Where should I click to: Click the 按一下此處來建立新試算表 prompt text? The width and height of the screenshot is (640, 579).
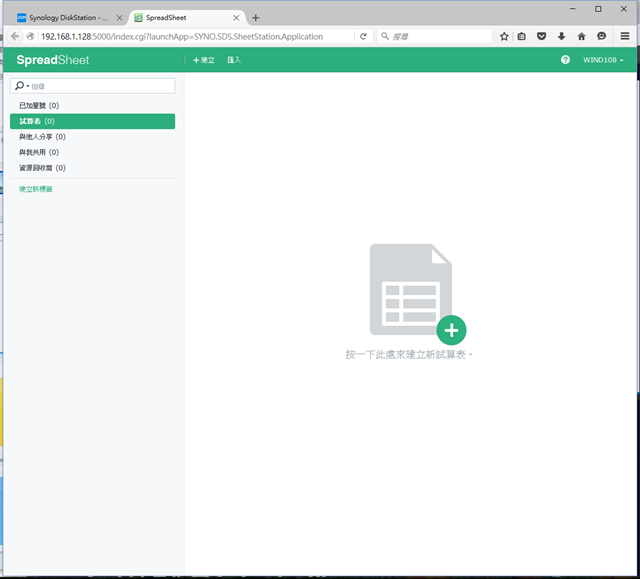[x=409, y=354]
